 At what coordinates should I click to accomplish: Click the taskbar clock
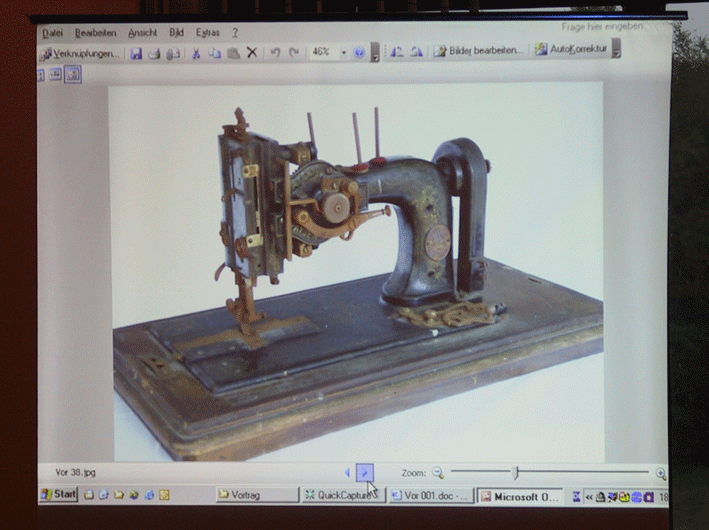tap(663, 498)
